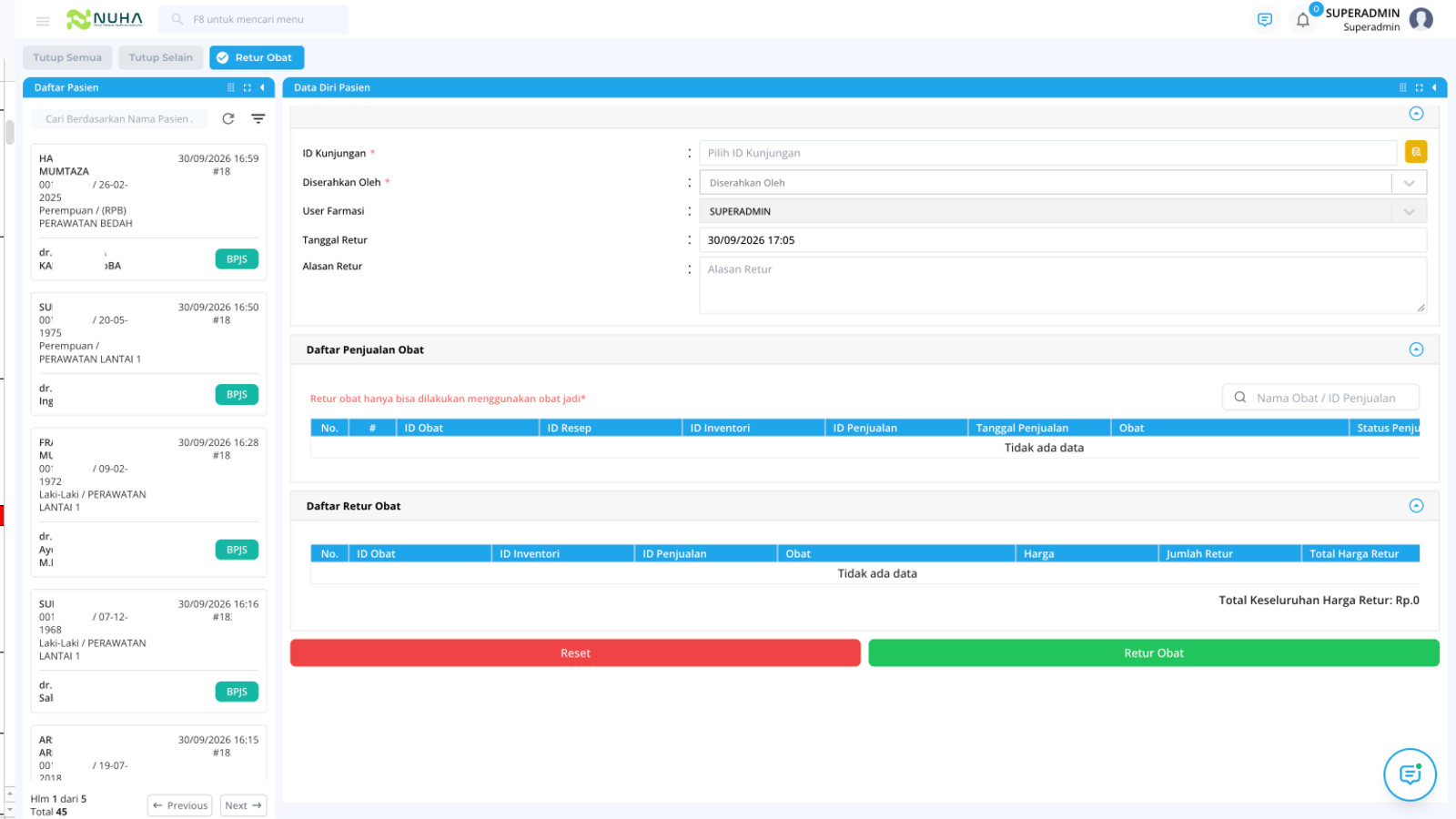Image resolution: width=1456 pixels, height=819 pixels.
Task: Open the patient list filter icon
Action: tap(258, 119)
